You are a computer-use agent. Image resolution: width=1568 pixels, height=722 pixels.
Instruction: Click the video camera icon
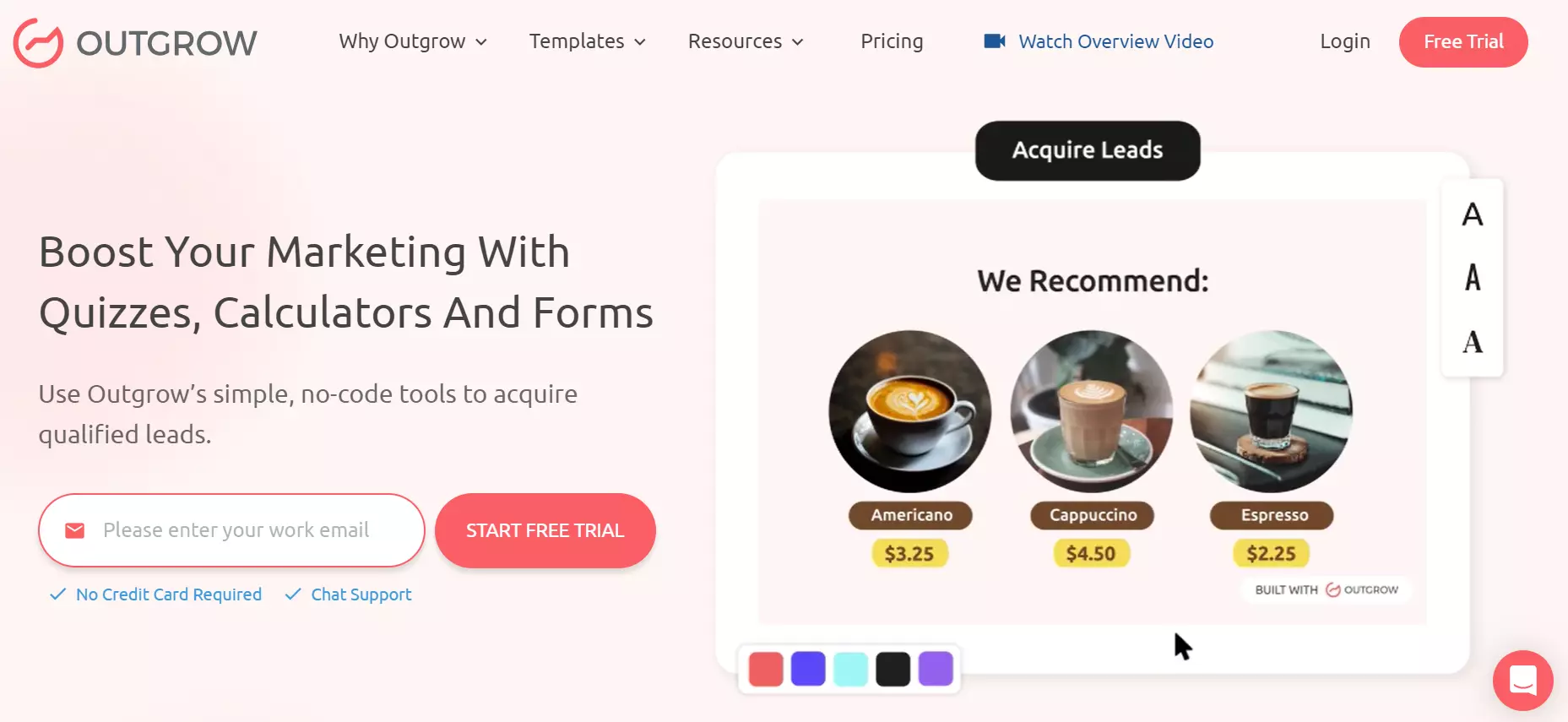(995, 41)
